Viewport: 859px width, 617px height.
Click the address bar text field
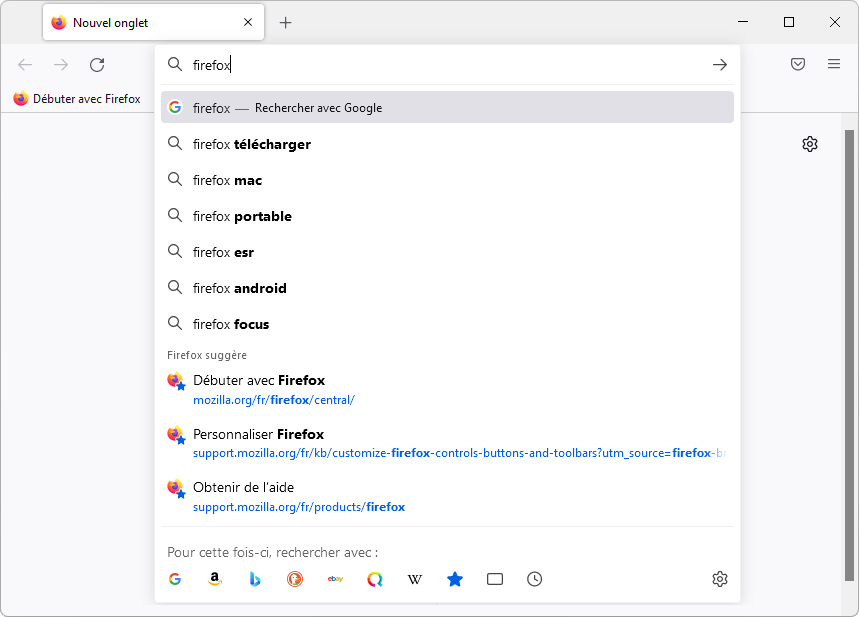(449, 65)
